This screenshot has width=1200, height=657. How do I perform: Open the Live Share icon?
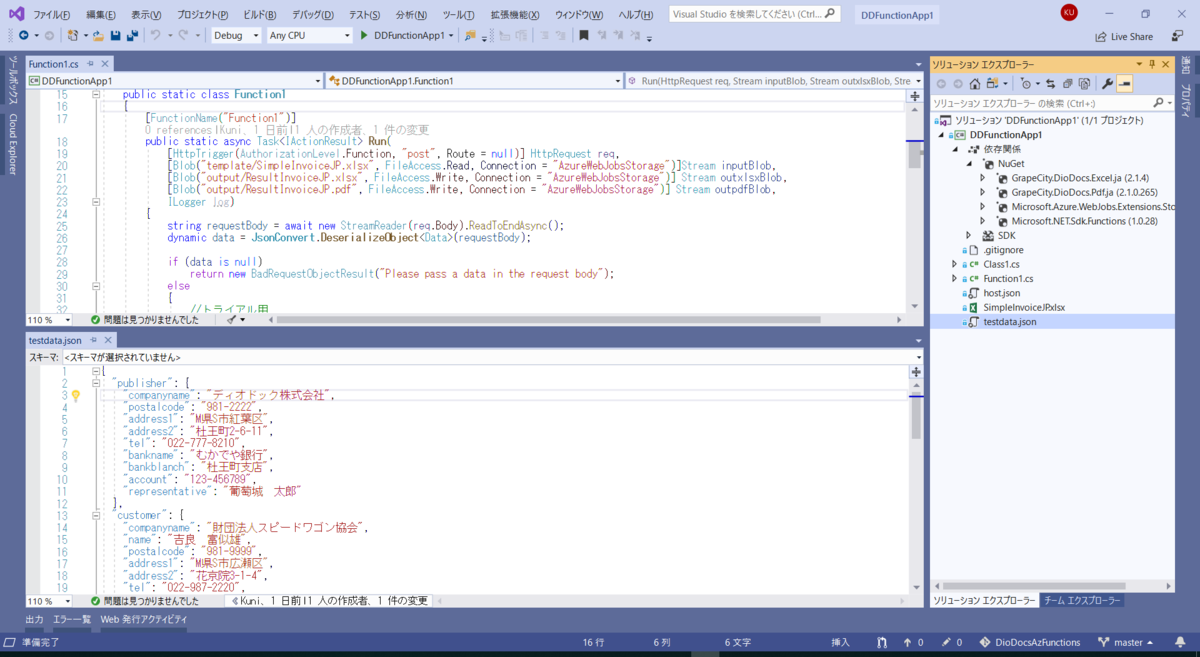(1101, 36)
